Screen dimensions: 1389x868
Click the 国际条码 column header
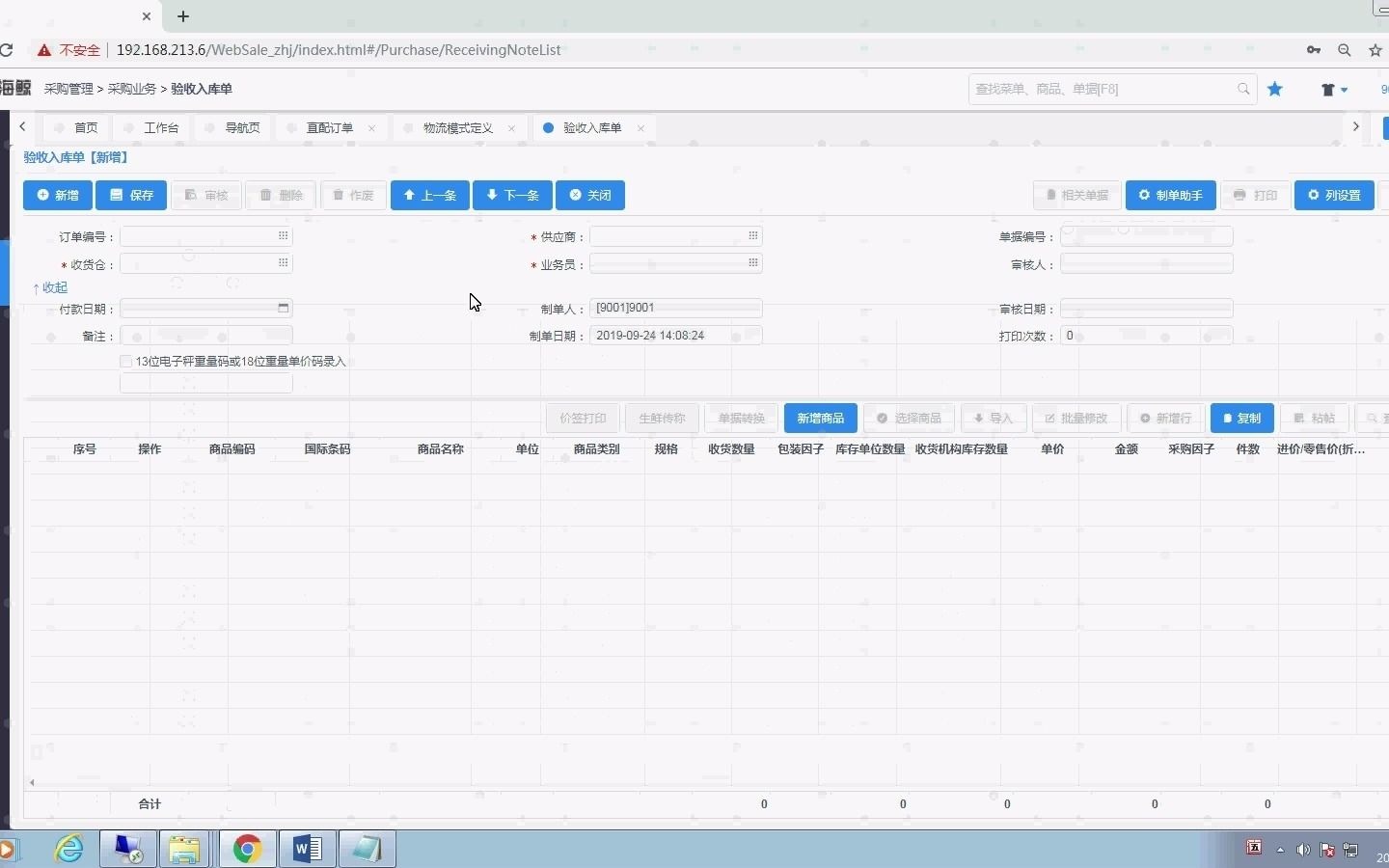coord(327,448)
